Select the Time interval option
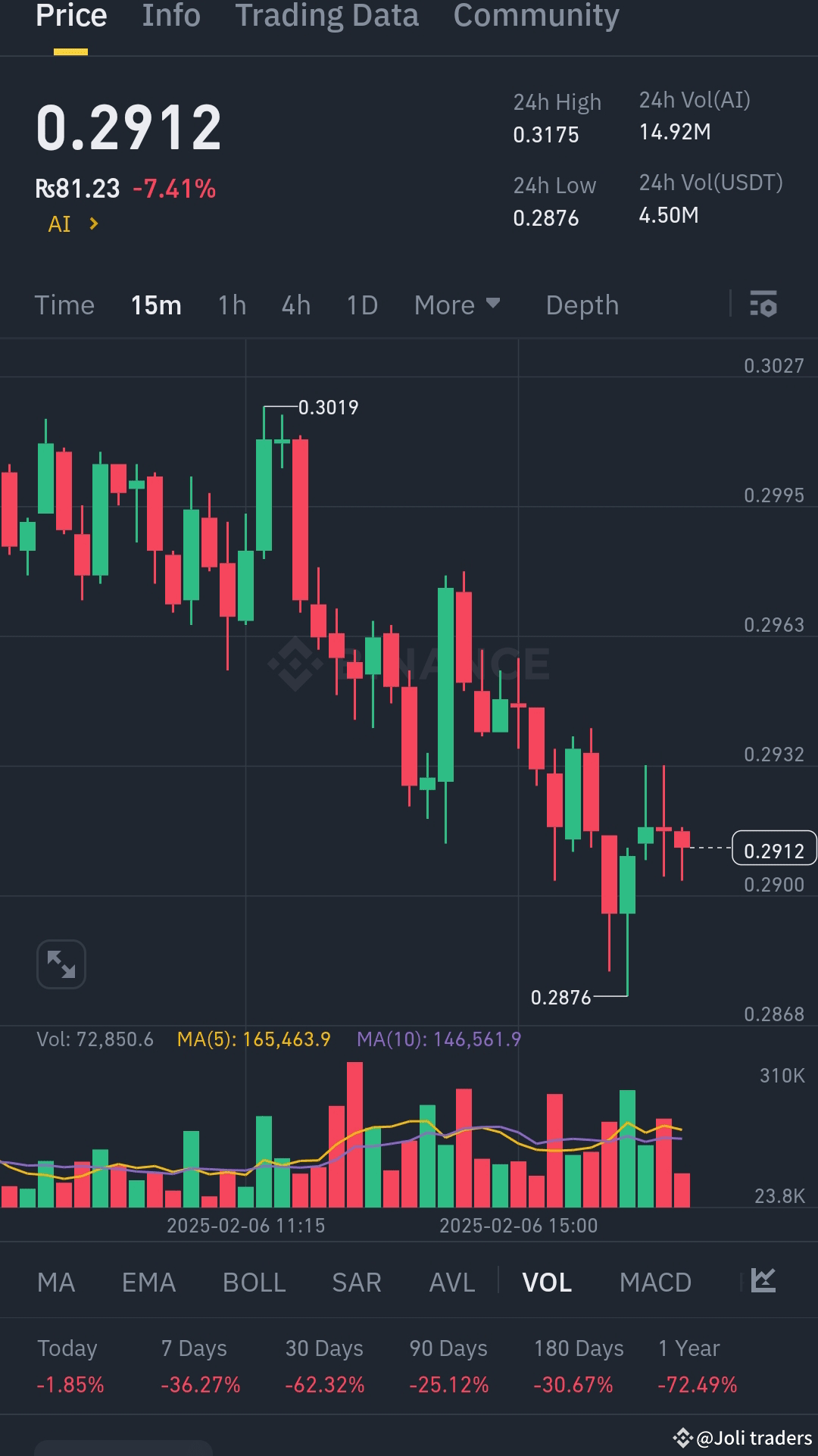The height and width of the screenshot is (1456, 818). coord(64,305)
